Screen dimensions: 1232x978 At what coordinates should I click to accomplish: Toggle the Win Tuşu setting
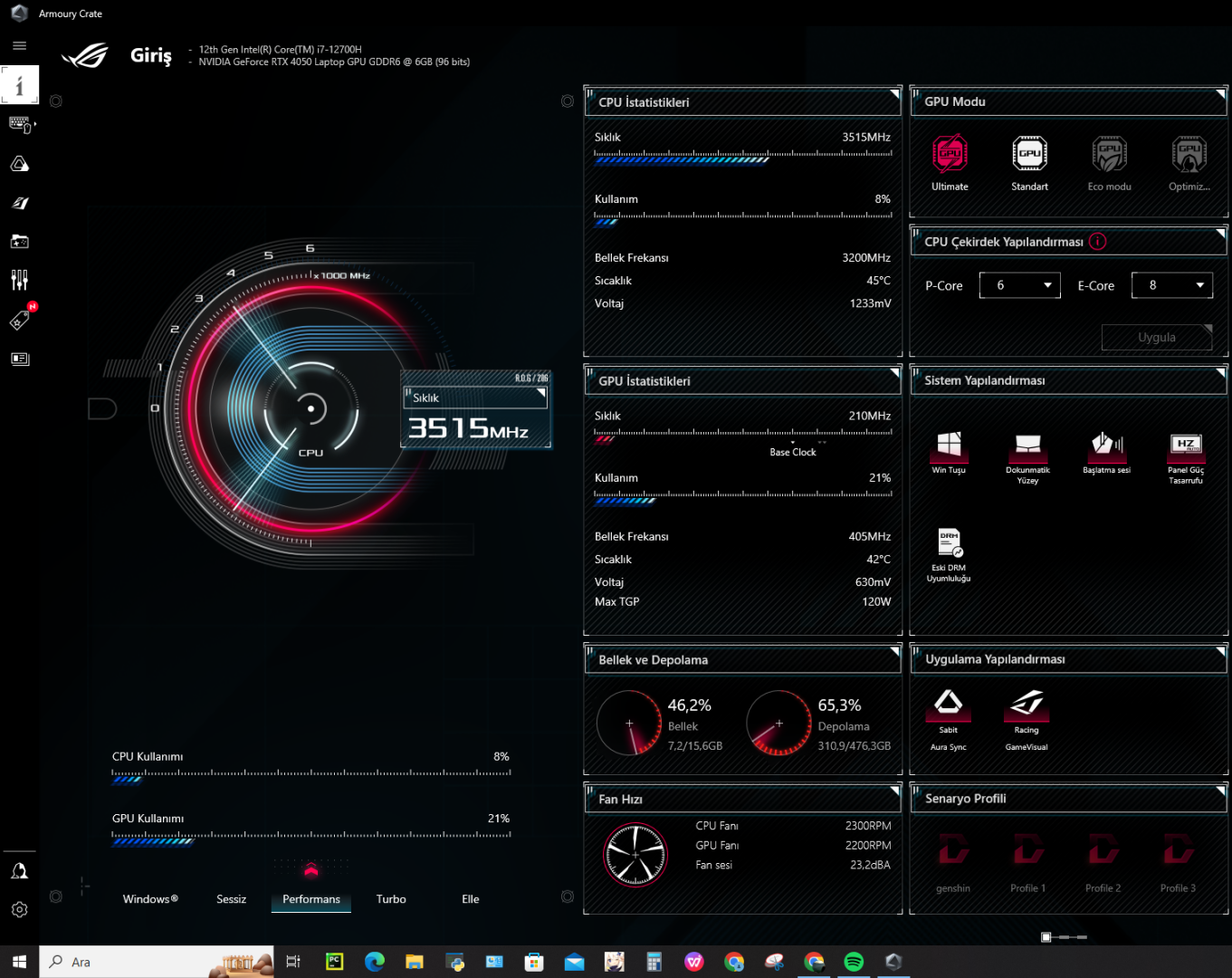coord(949,445)
